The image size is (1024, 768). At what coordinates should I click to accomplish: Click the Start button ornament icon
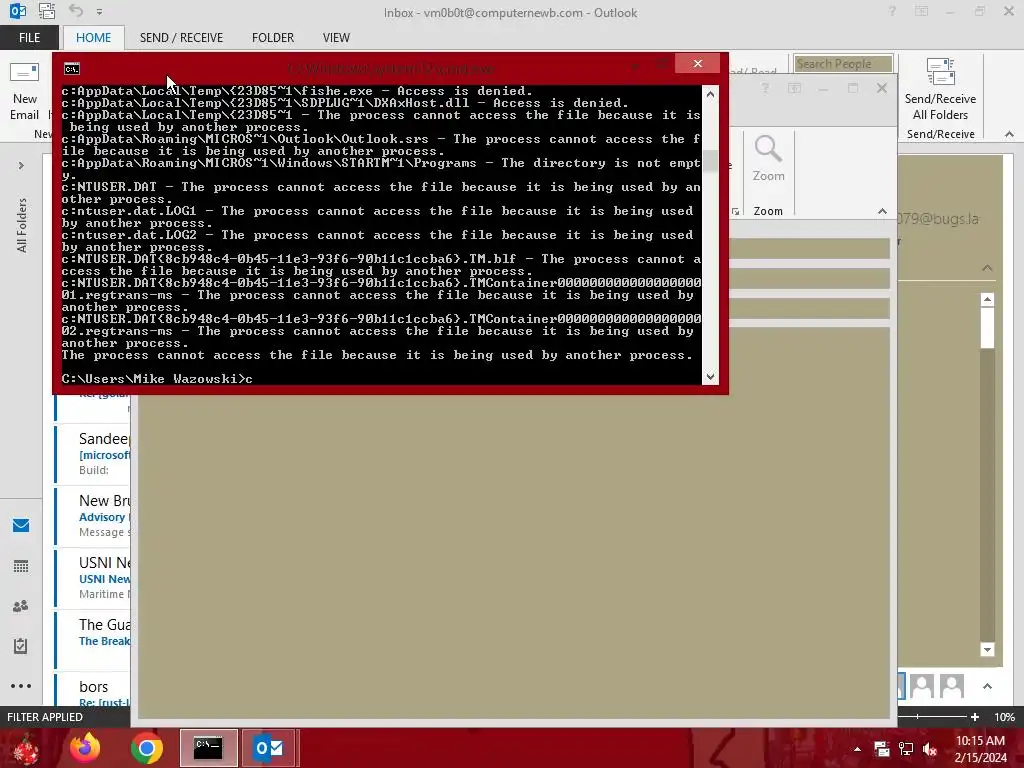[25, 748]
